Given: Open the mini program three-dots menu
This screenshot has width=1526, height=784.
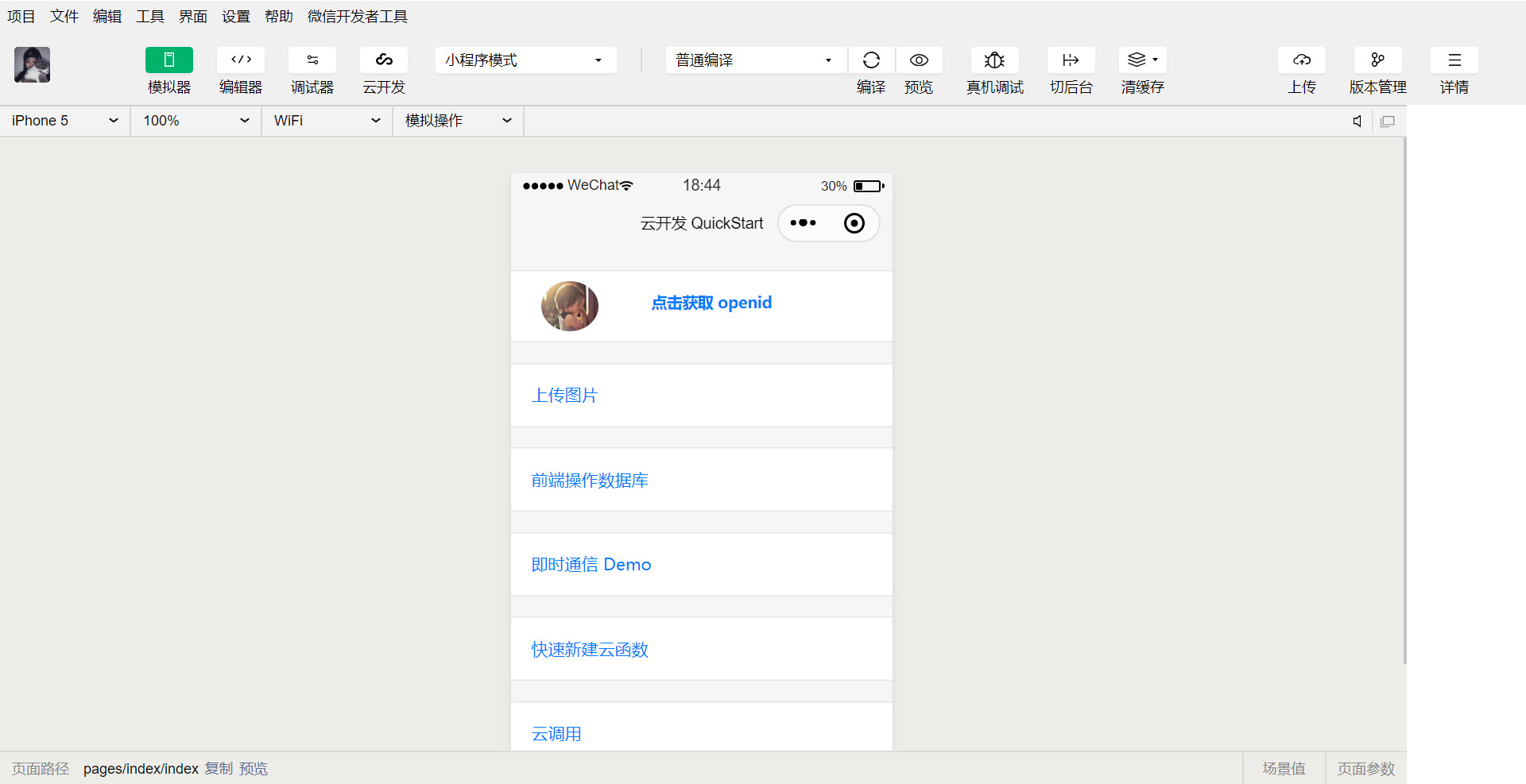Looking at the screenshot, I should 803,223.
